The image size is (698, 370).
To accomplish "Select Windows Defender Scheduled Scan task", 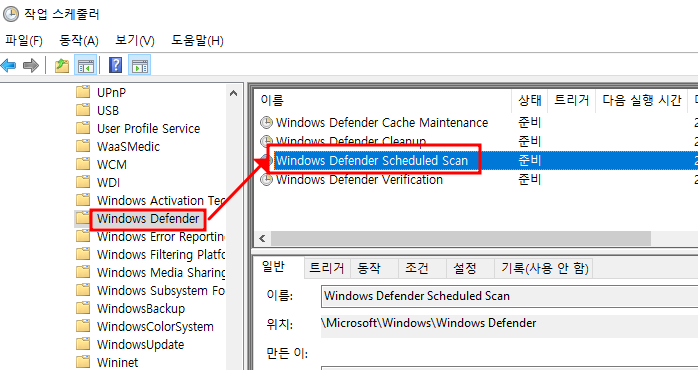I will (x=372, y=161).
